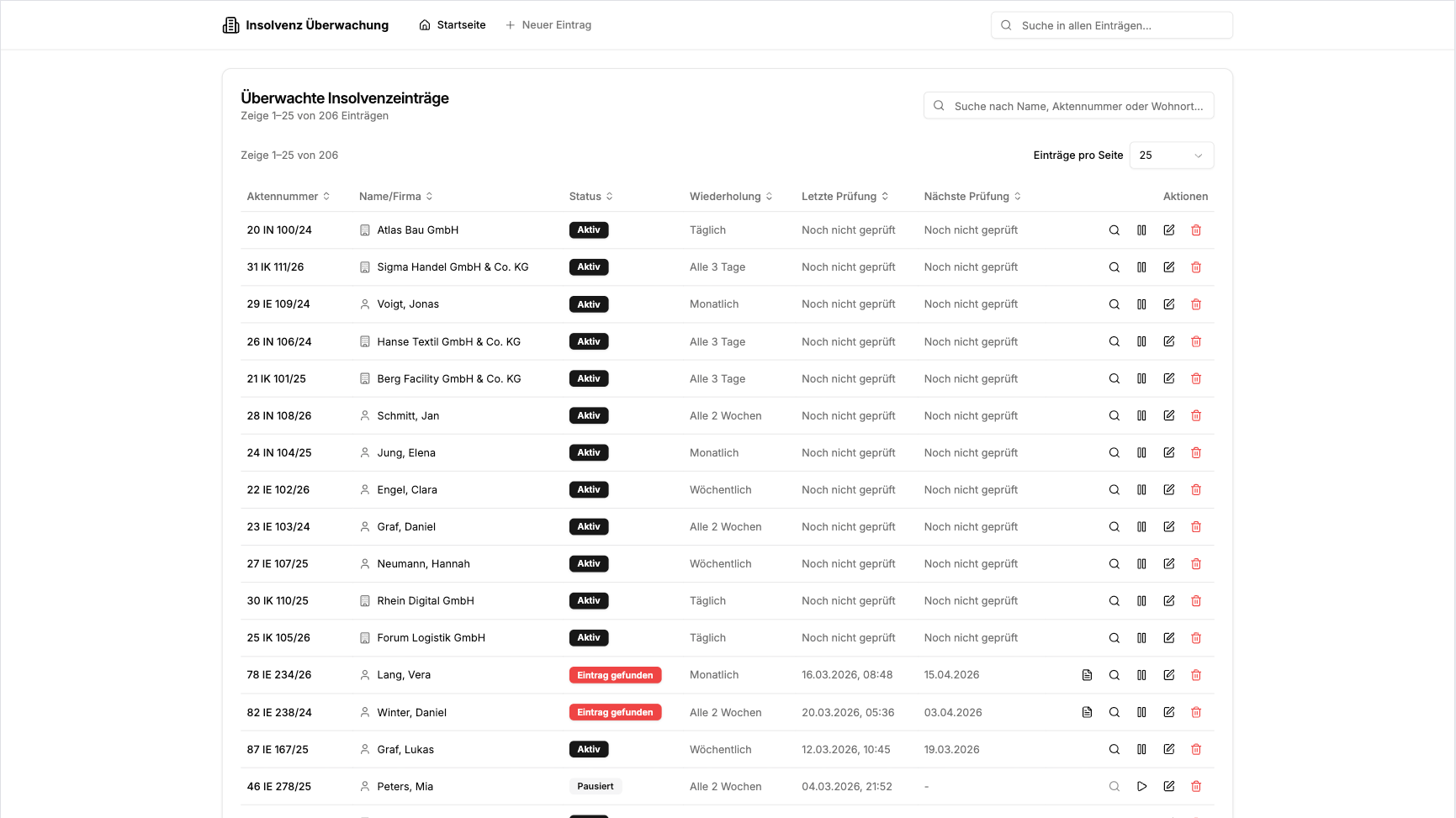The width and height of the screenshot is (1456, 818).
Task: Edit the Sigma Handel GmbH & Co. KG entry
Action: 1168,267
